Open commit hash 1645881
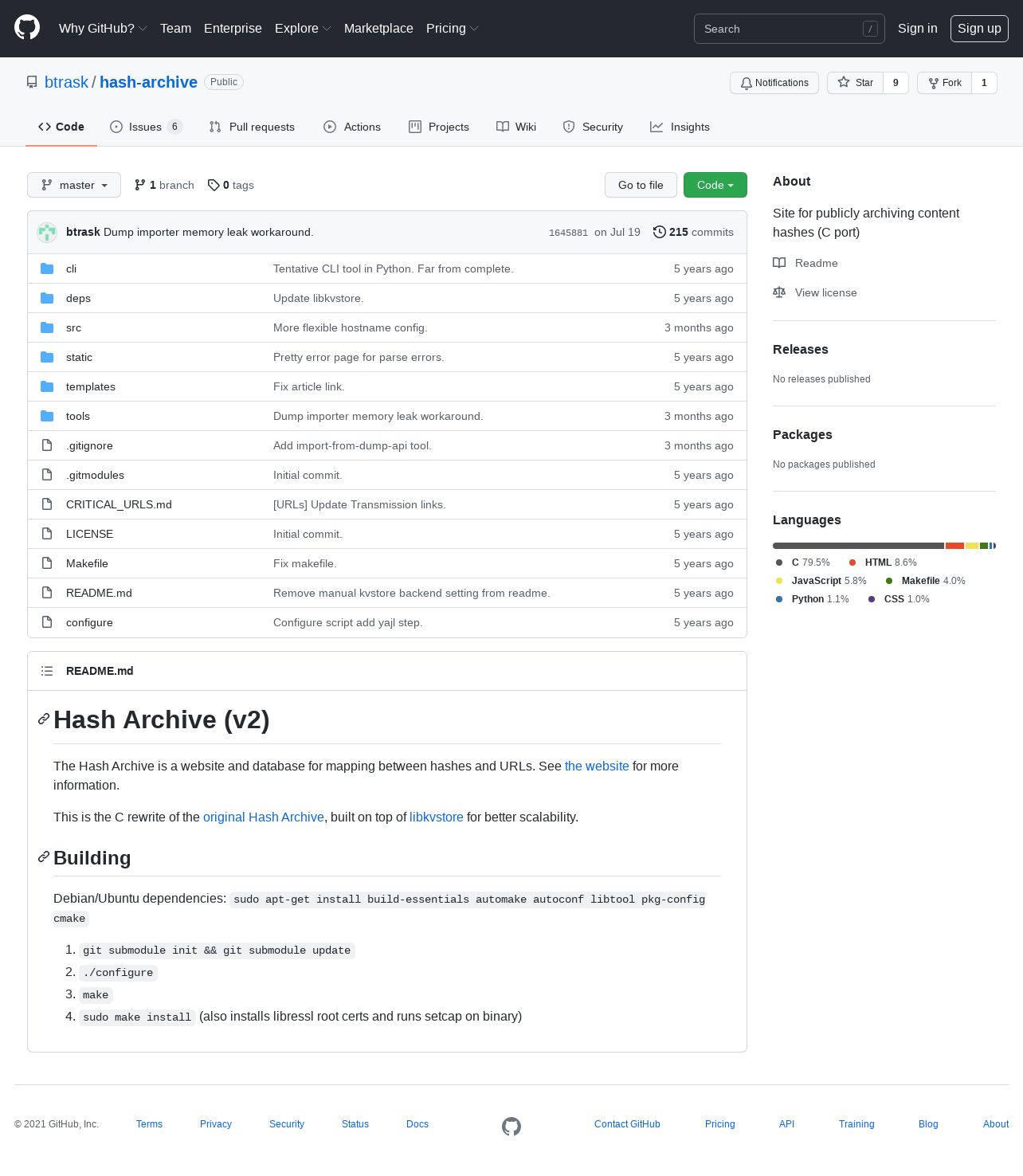 568,233
